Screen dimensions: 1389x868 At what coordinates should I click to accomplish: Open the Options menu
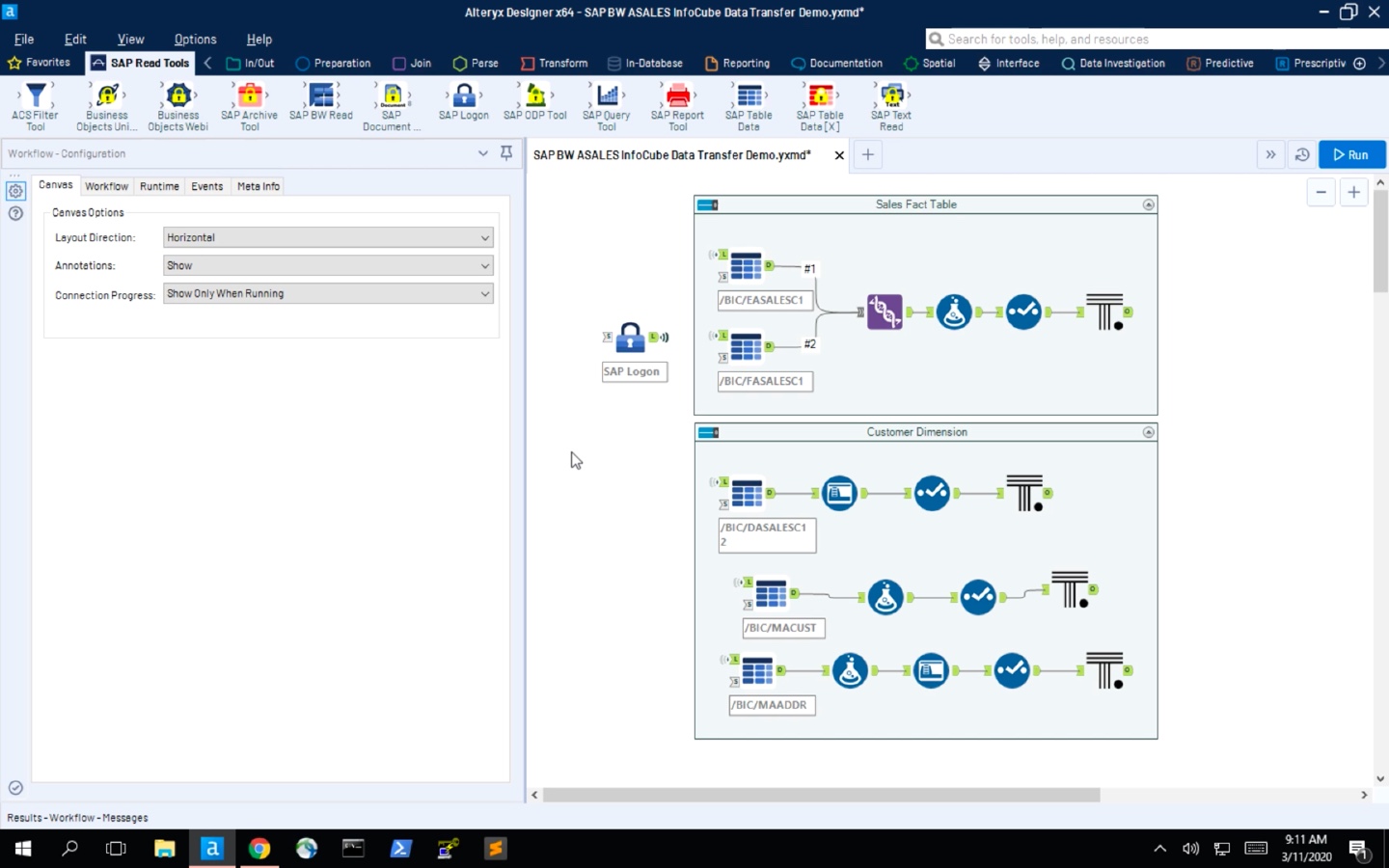point(195,40)
